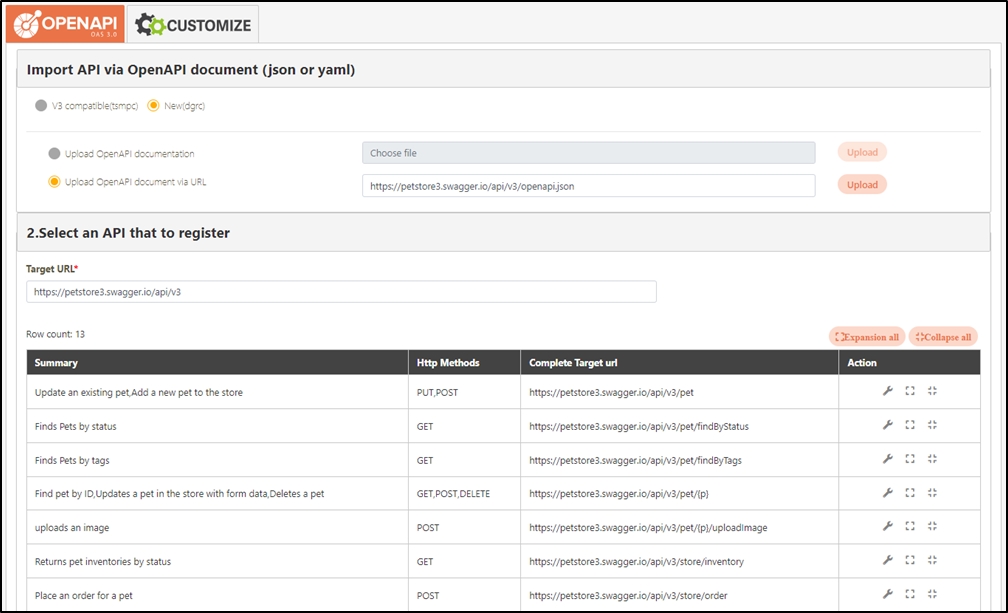Select the 'New(dgrc)' radio option
The height and width of the screenshot is (613, 1008).
point(154,105)
